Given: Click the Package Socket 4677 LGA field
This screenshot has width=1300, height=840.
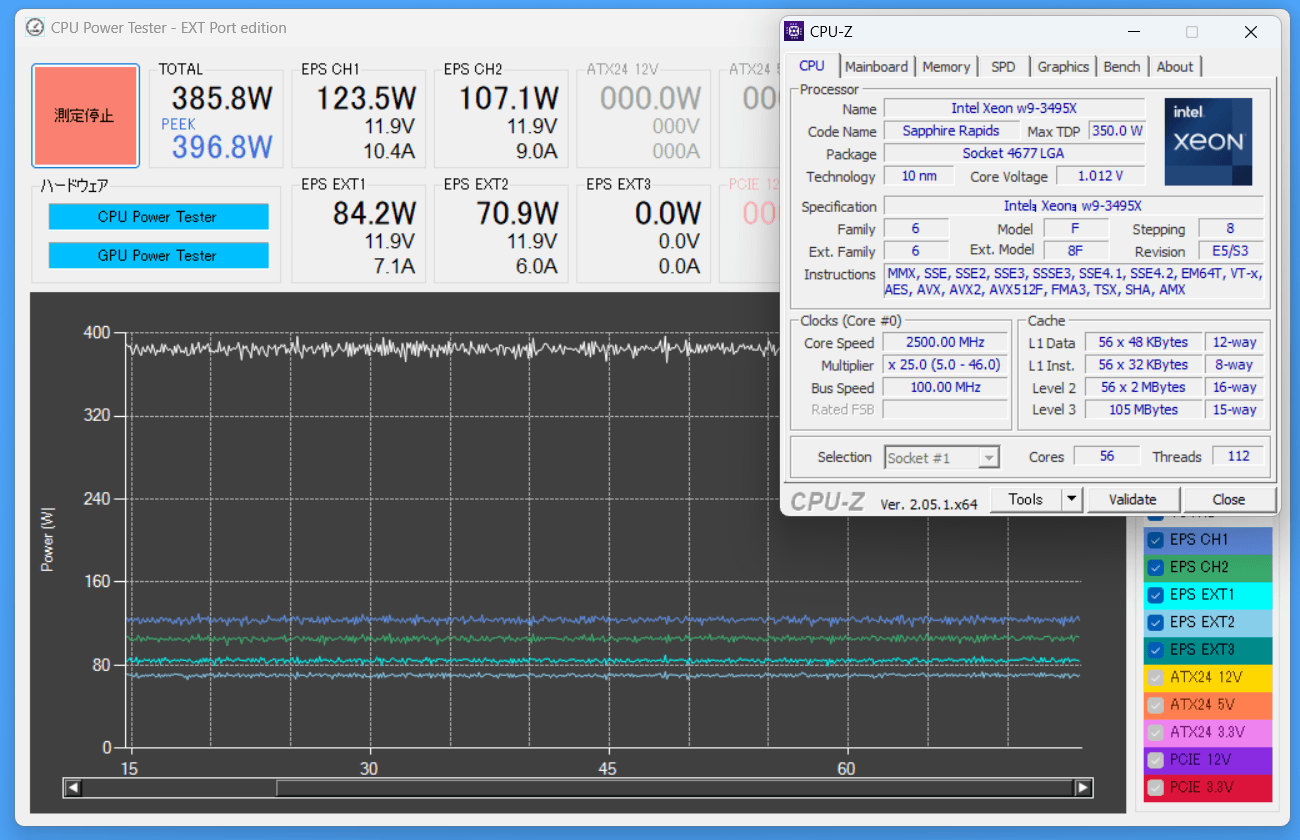Looking at the screenshot, I should point(1014,154).
